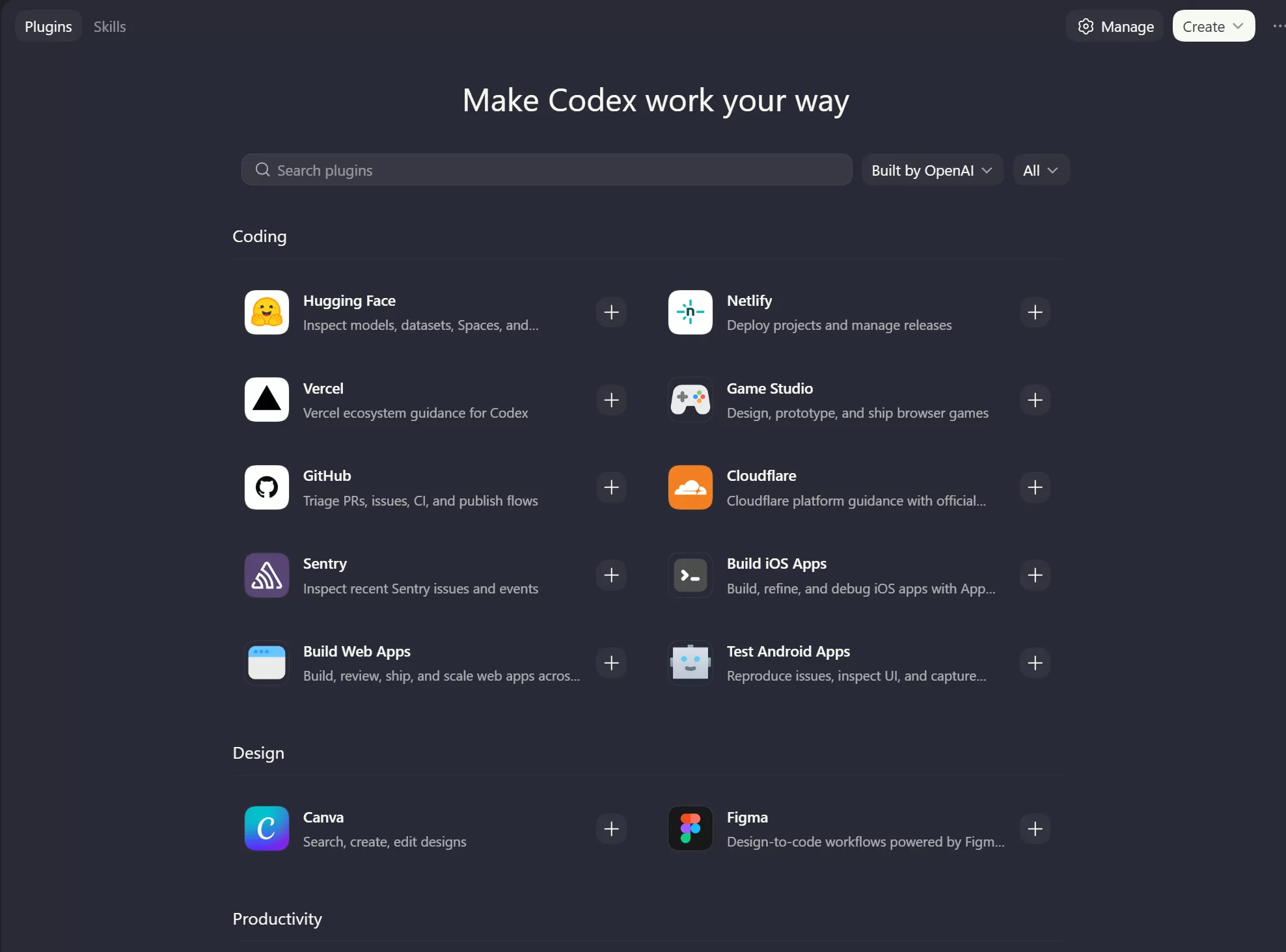1286x952 pixels.
Task: Open the Manage settings button
Action: (x=1115, y=26)
